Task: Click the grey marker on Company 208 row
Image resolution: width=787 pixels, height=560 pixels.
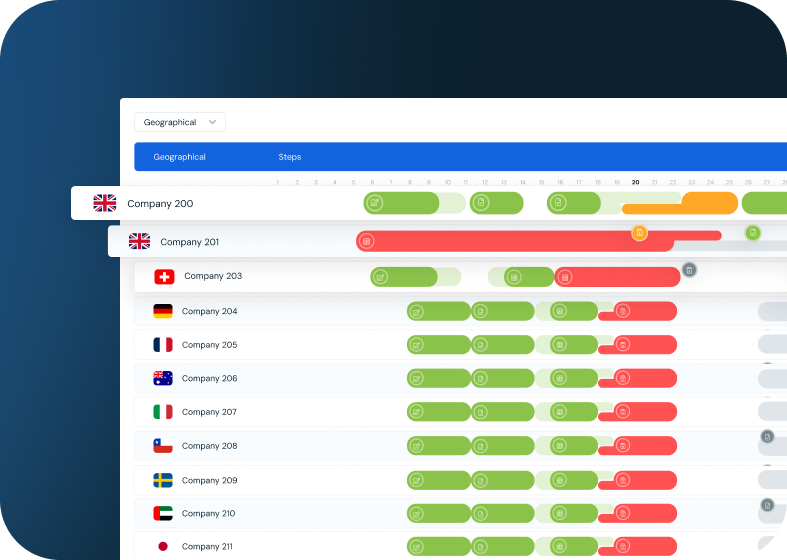Action: 767,437
